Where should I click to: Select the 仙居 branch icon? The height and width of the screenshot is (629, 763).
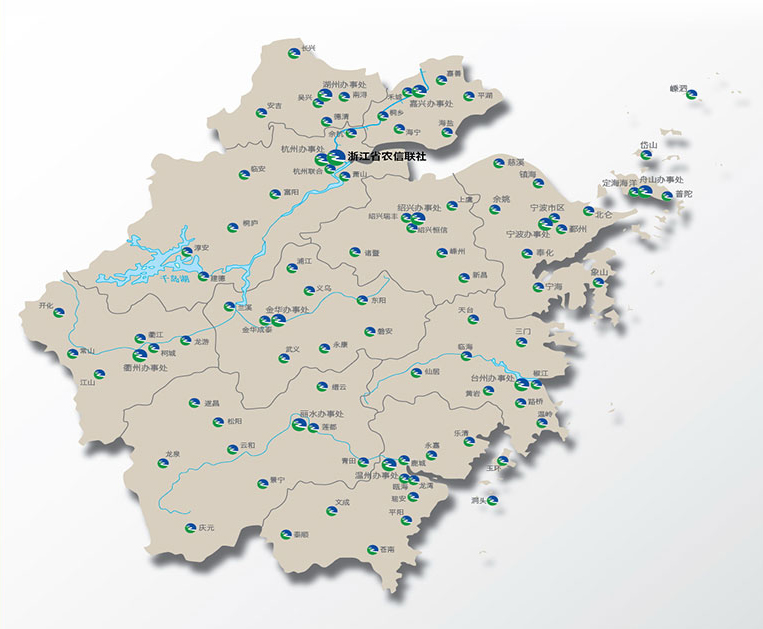[x=416, y=373]
